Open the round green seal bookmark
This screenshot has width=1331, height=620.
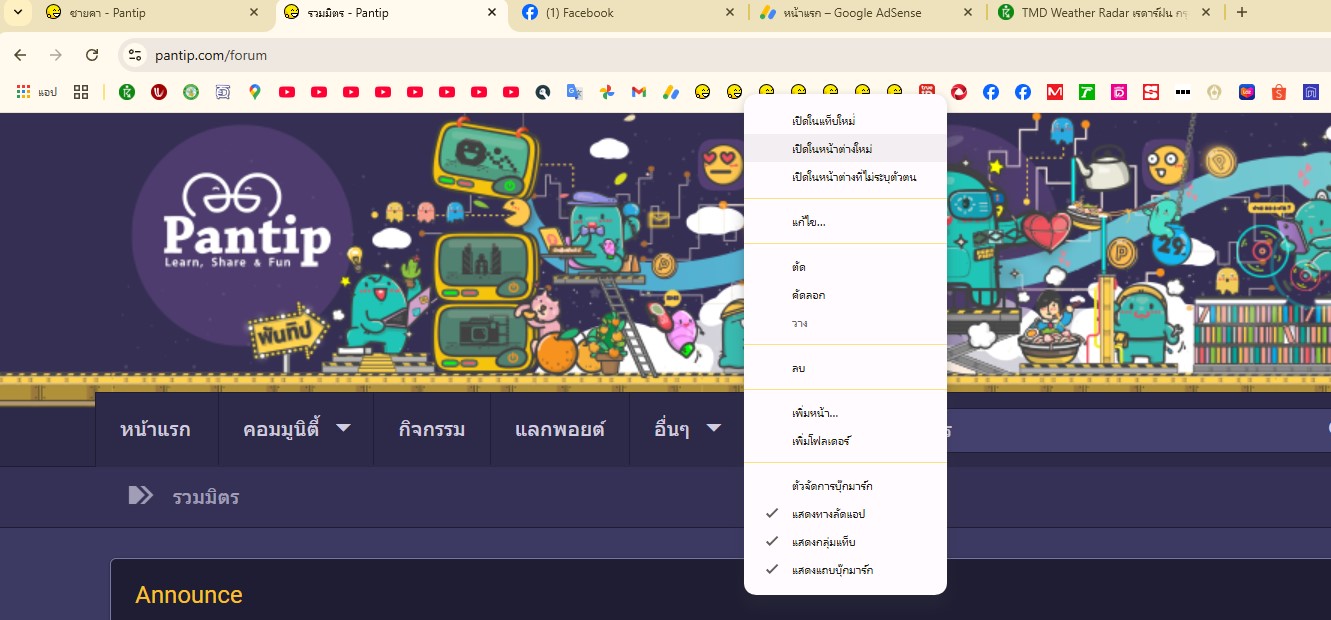191,92
